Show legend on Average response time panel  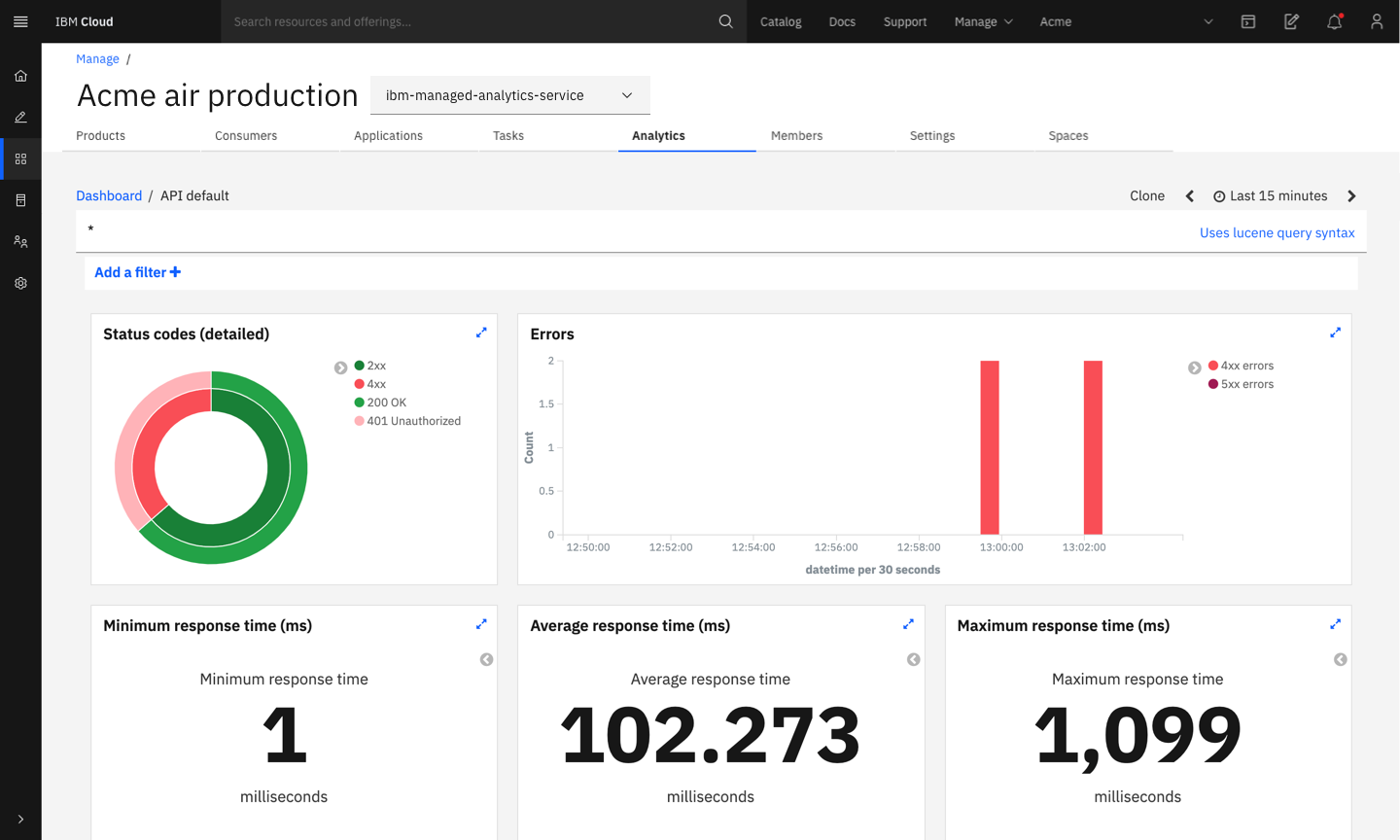(x=913, y=659)
